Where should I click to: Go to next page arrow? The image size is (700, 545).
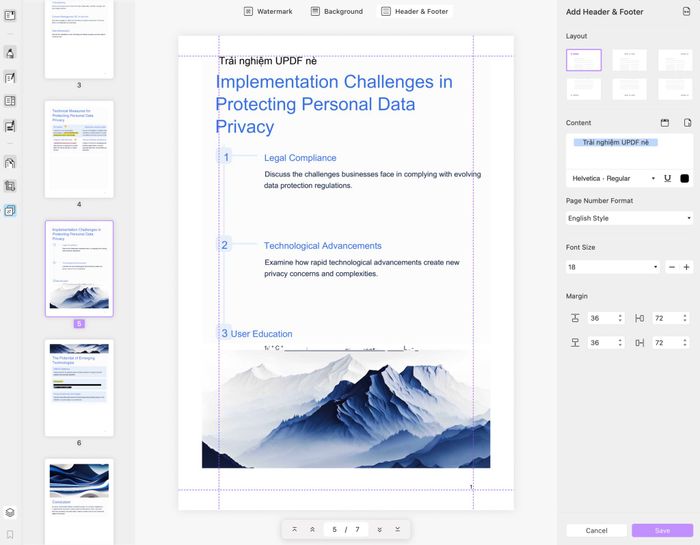pyautogui.click(x=380, y=529)
